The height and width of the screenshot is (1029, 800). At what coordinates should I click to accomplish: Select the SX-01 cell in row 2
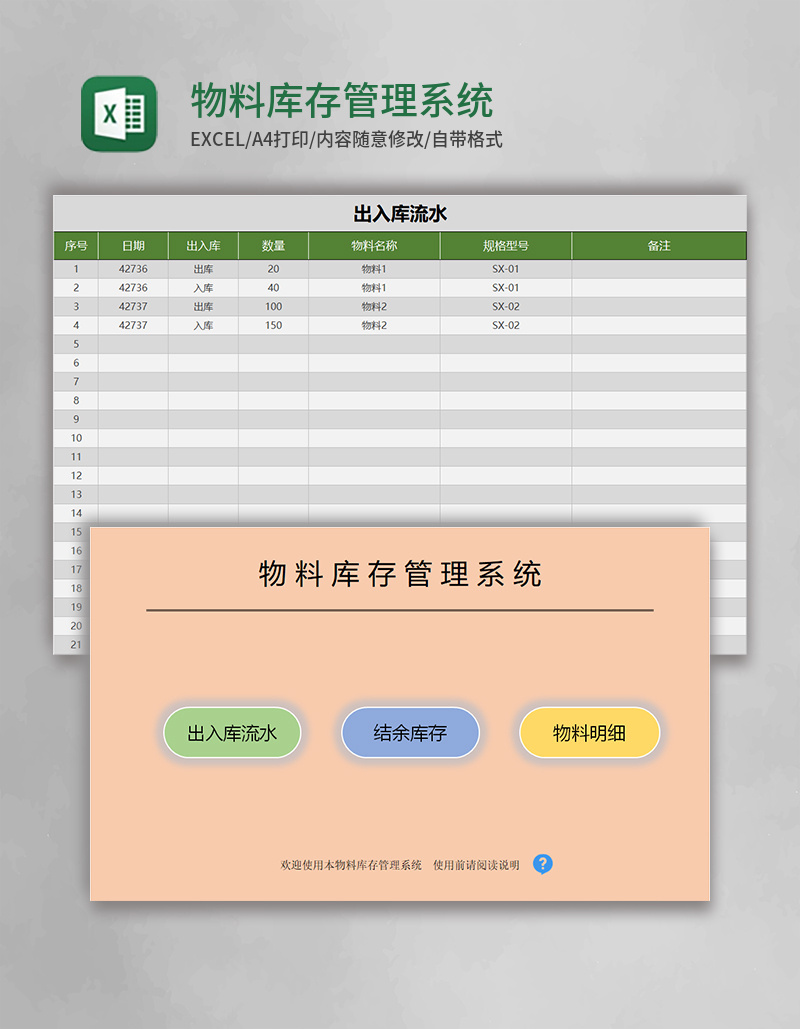505,287
